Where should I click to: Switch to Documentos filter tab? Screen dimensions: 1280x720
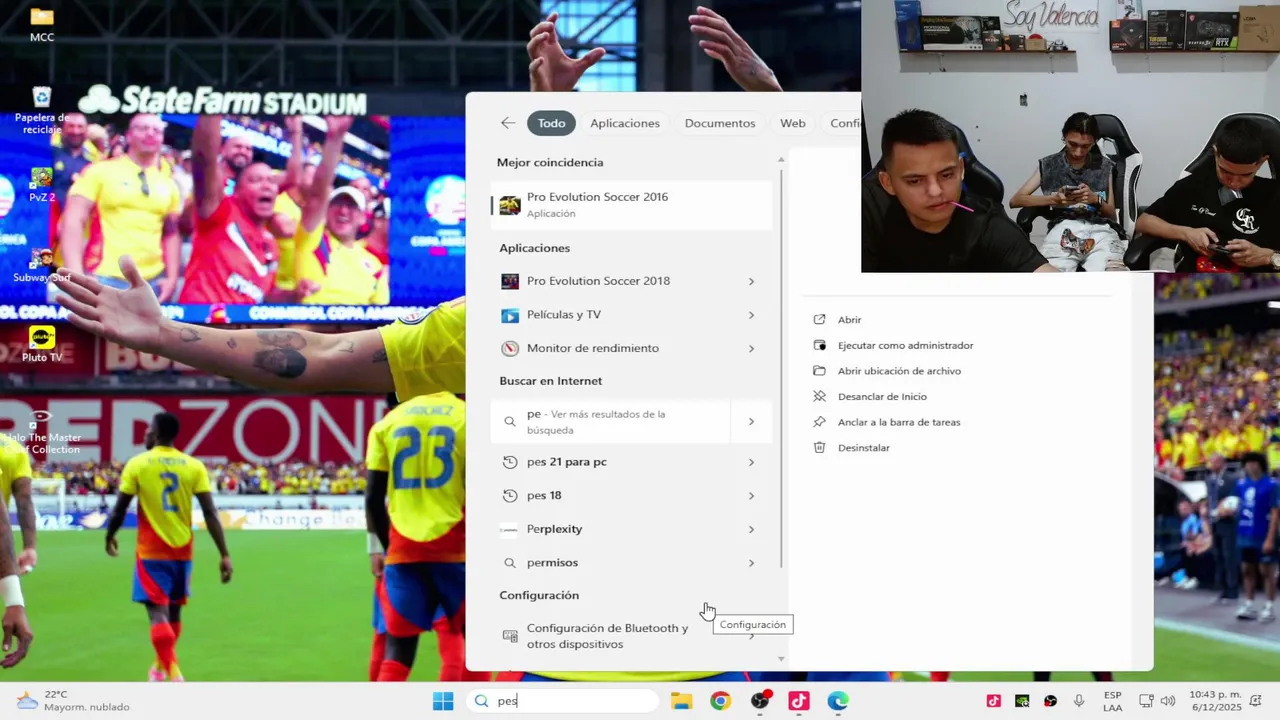[x=720, y=123]
